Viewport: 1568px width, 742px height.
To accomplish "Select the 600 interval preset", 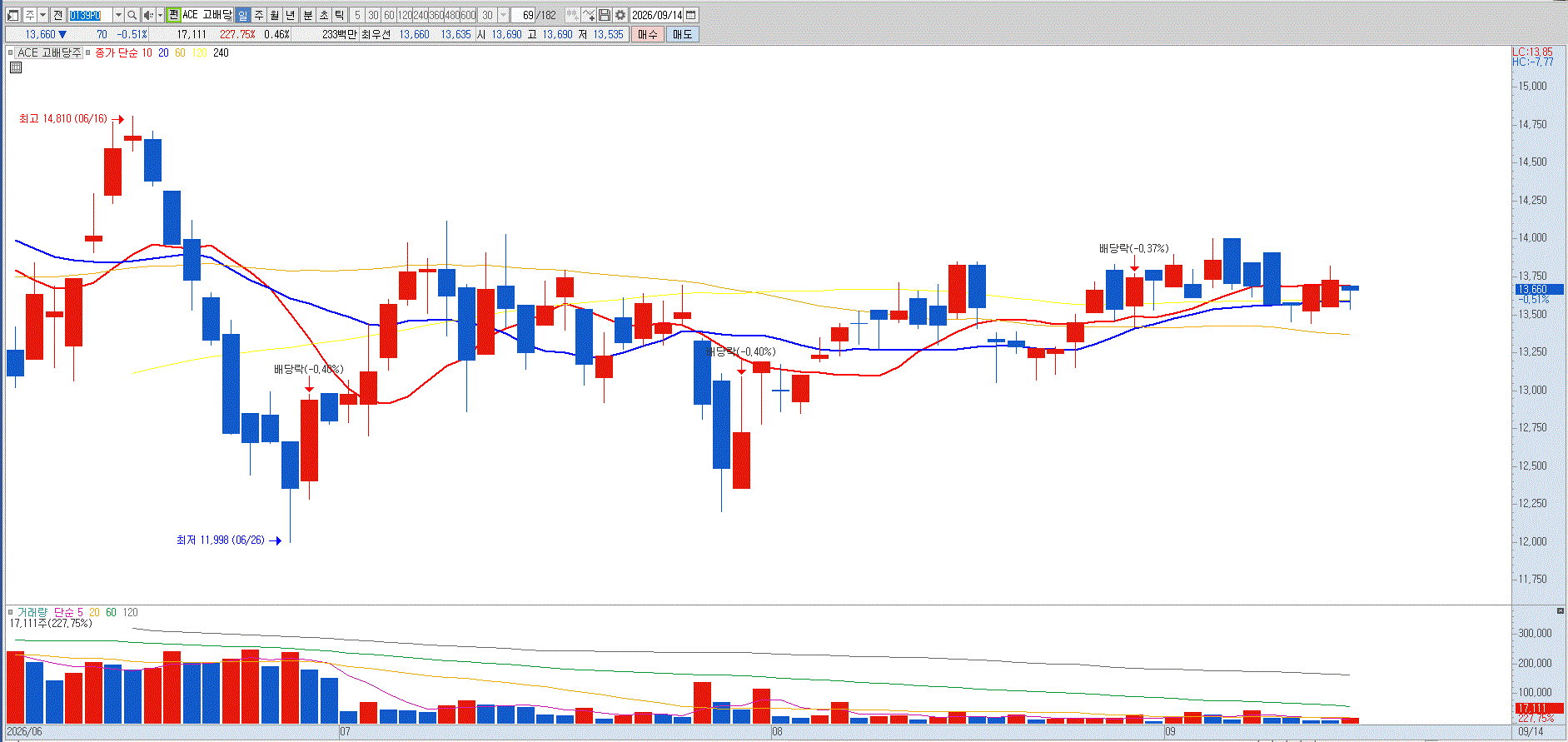I will tap(468, 15).
